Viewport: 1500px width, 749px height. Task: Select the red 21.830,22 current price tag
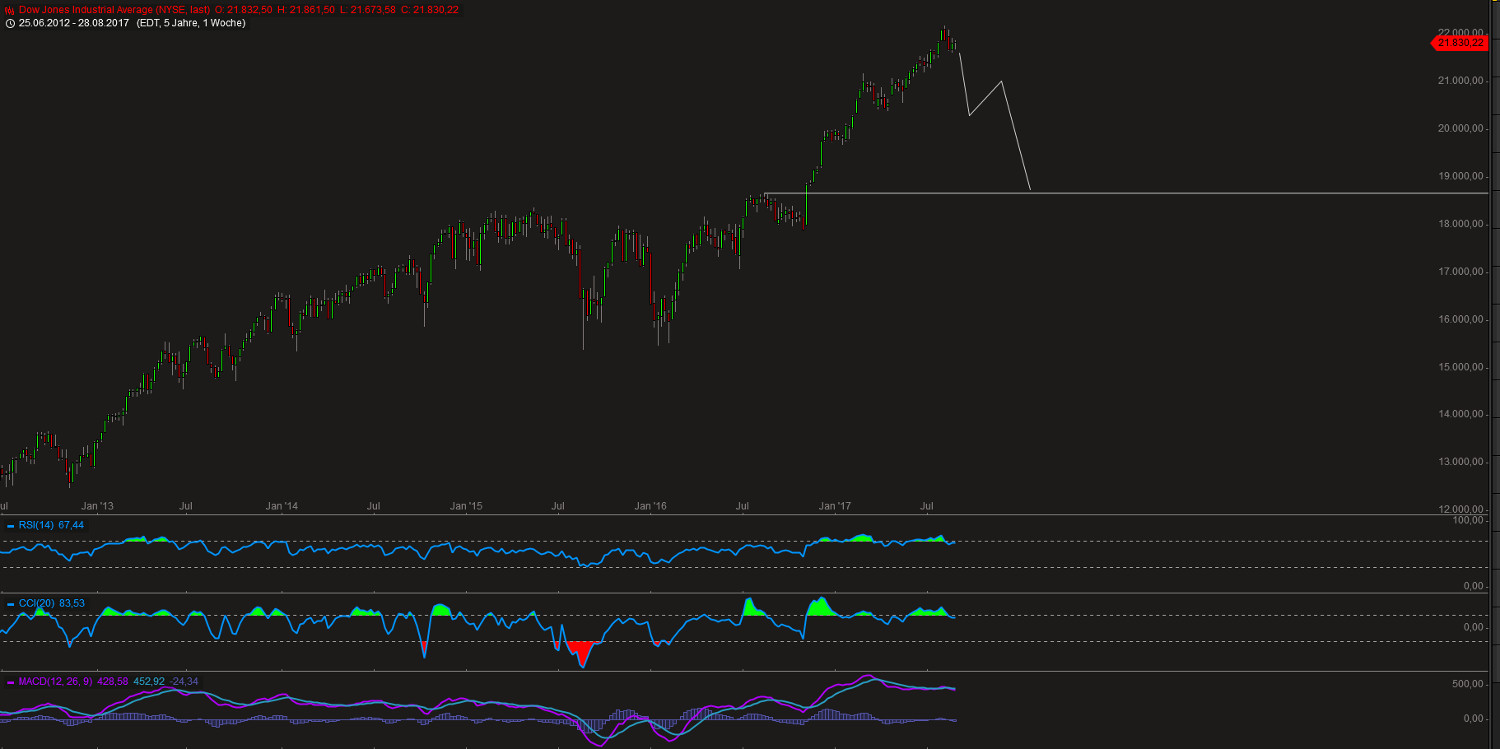(1461, 42)
